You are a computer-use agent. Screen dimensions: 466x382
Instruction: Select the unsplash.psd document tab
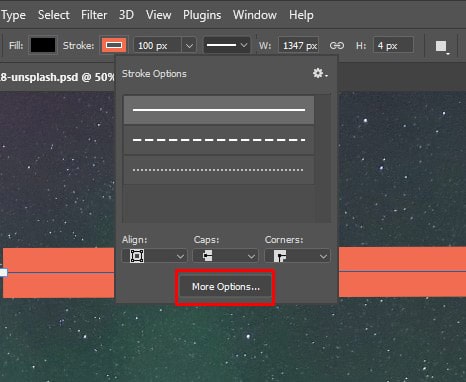[57, 77]
